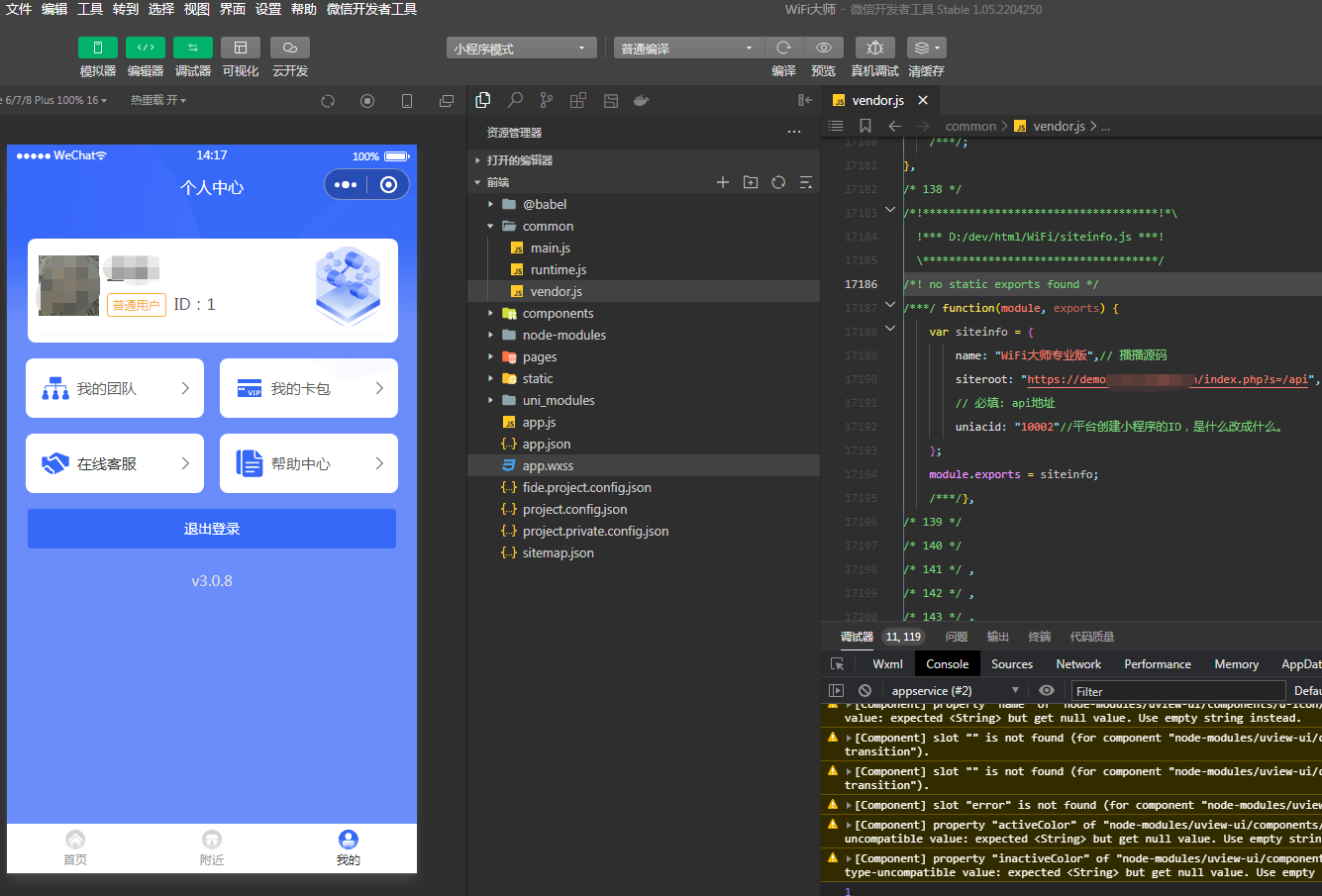Toggle the 模拟器 simulator panel button

[x=98, y=48]
